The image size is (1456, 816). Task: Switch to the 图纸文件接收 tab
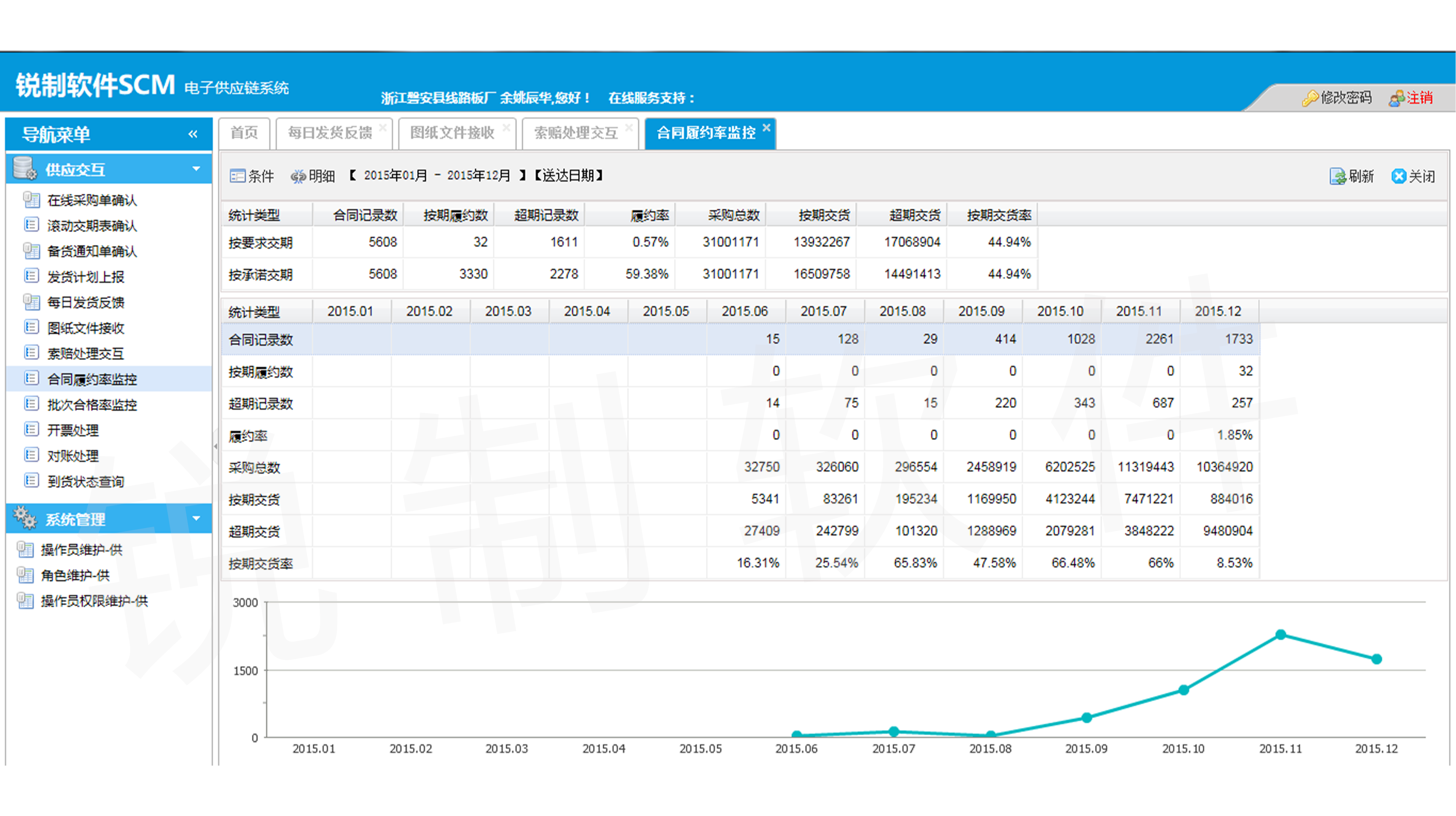point(452,133)
